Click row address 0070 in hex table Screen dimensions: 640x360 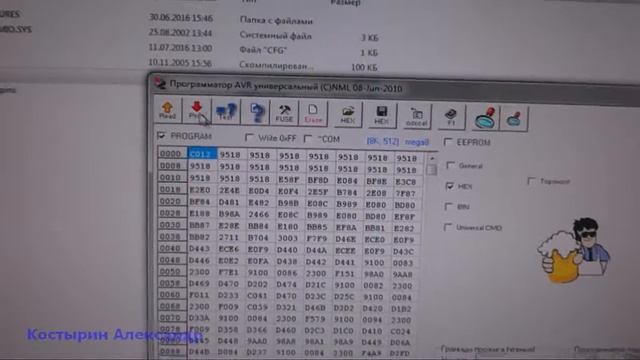pyautogui.click(x=171, y=317)
